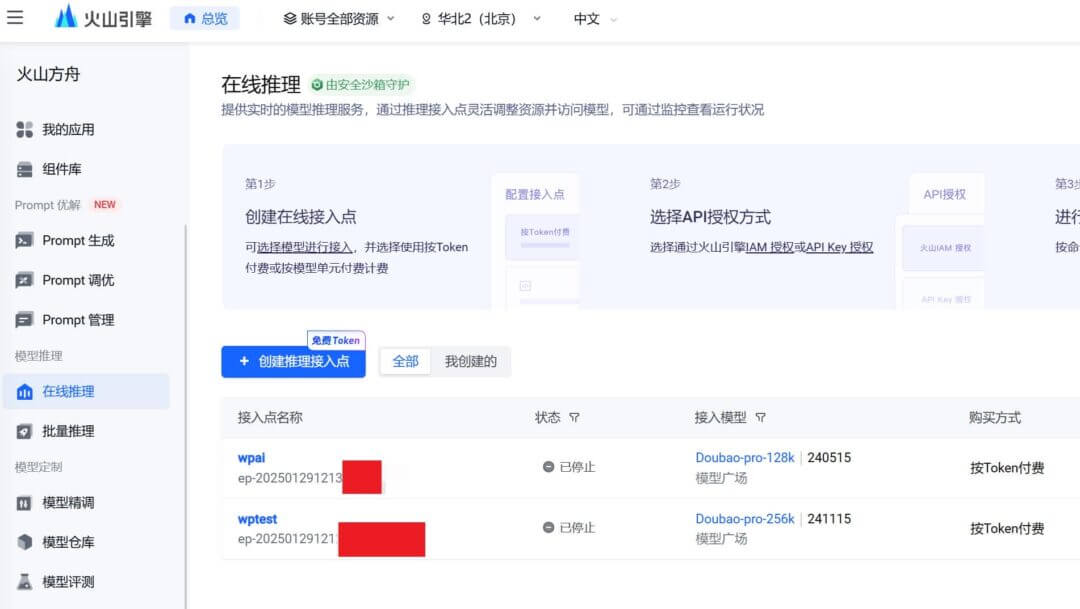
Task: Select the 我创建的 filter tab
Action: tap(472, 361)
